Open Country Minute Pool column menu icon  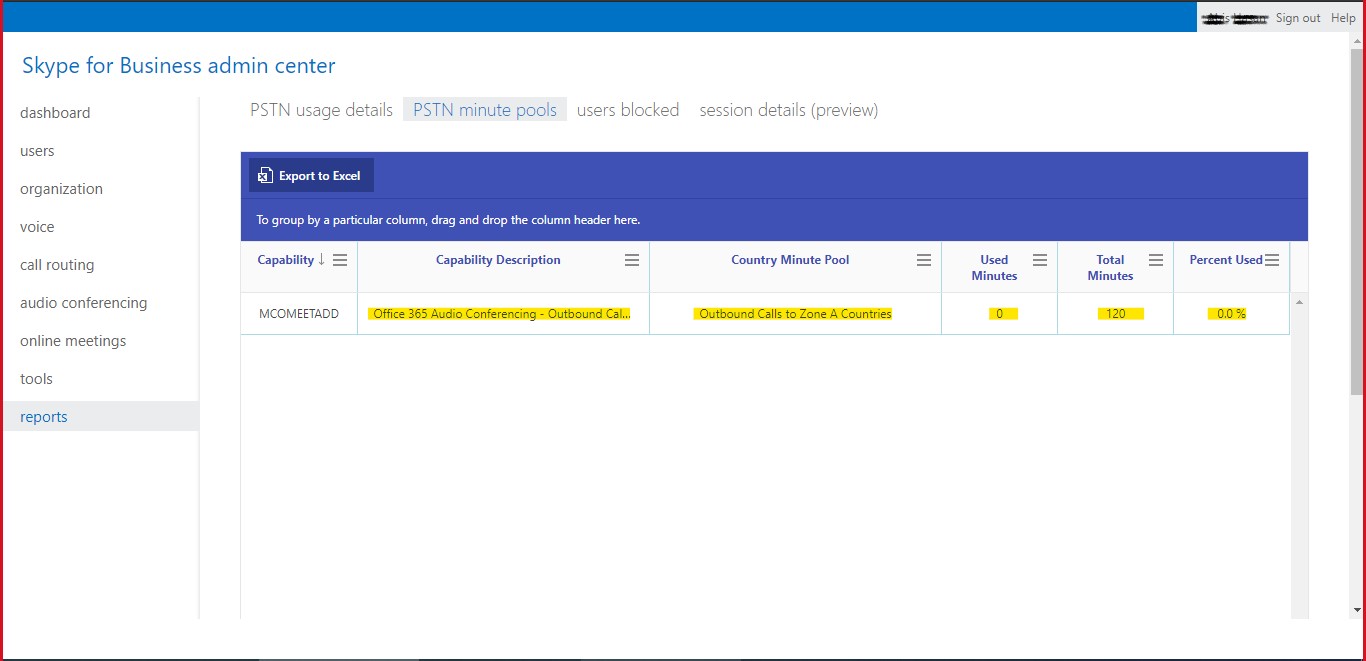click(924, 260)
